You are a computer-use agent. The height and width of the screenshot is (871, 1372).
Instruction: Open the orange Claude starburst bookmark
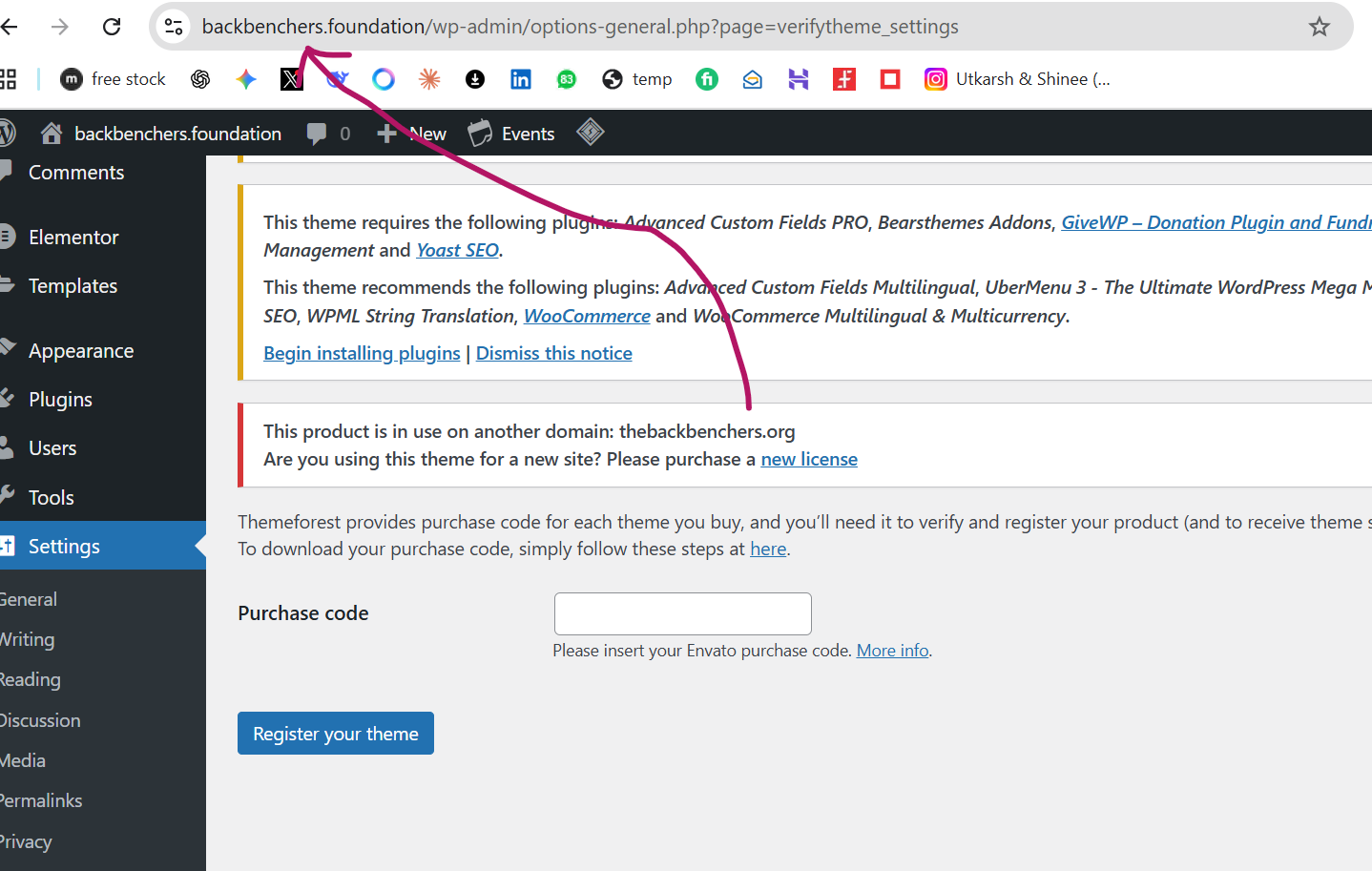[x=429, y=79]
